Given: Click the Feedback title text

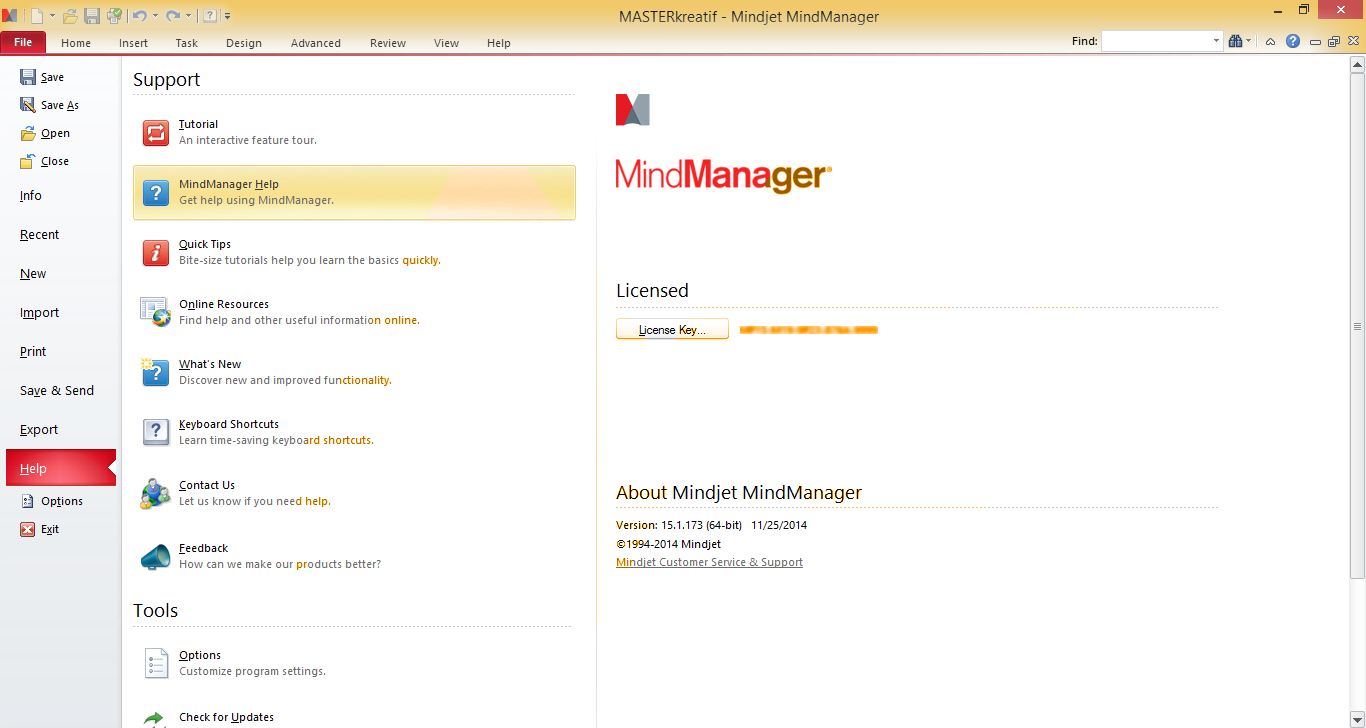Looking at the screenshot, I should 203,548.
